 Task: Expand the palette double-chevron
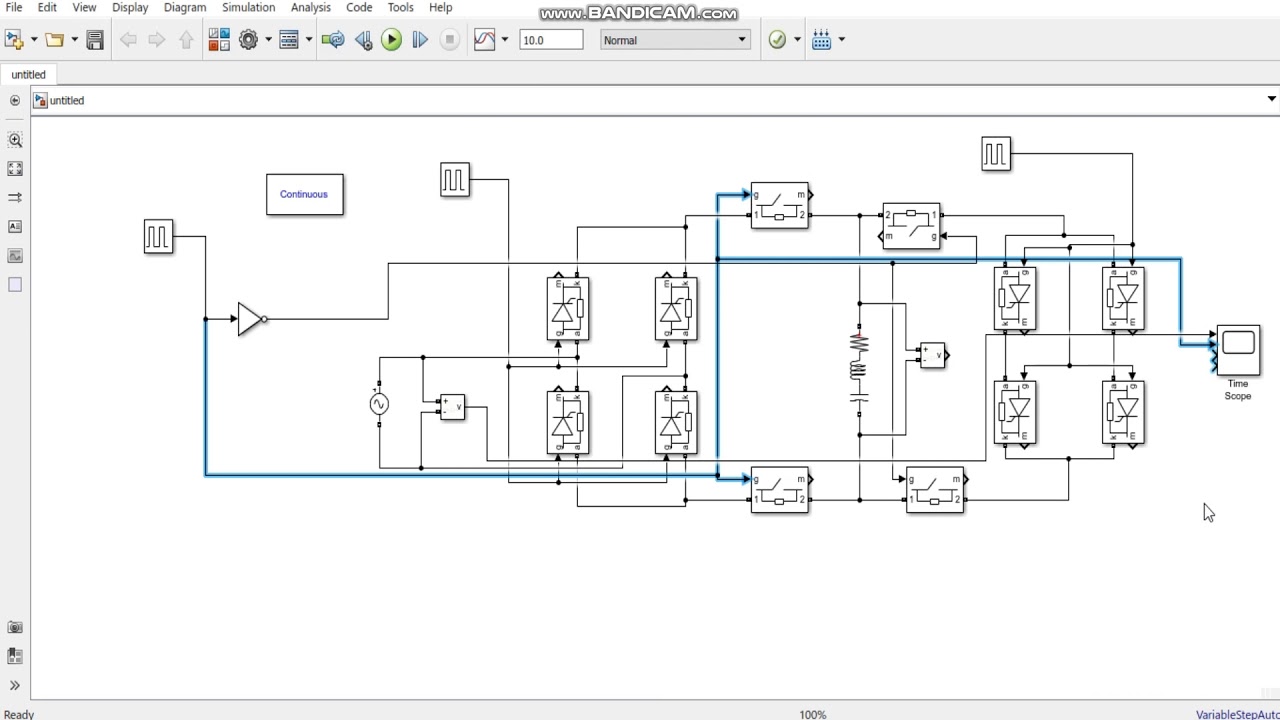tap(15, 686)
